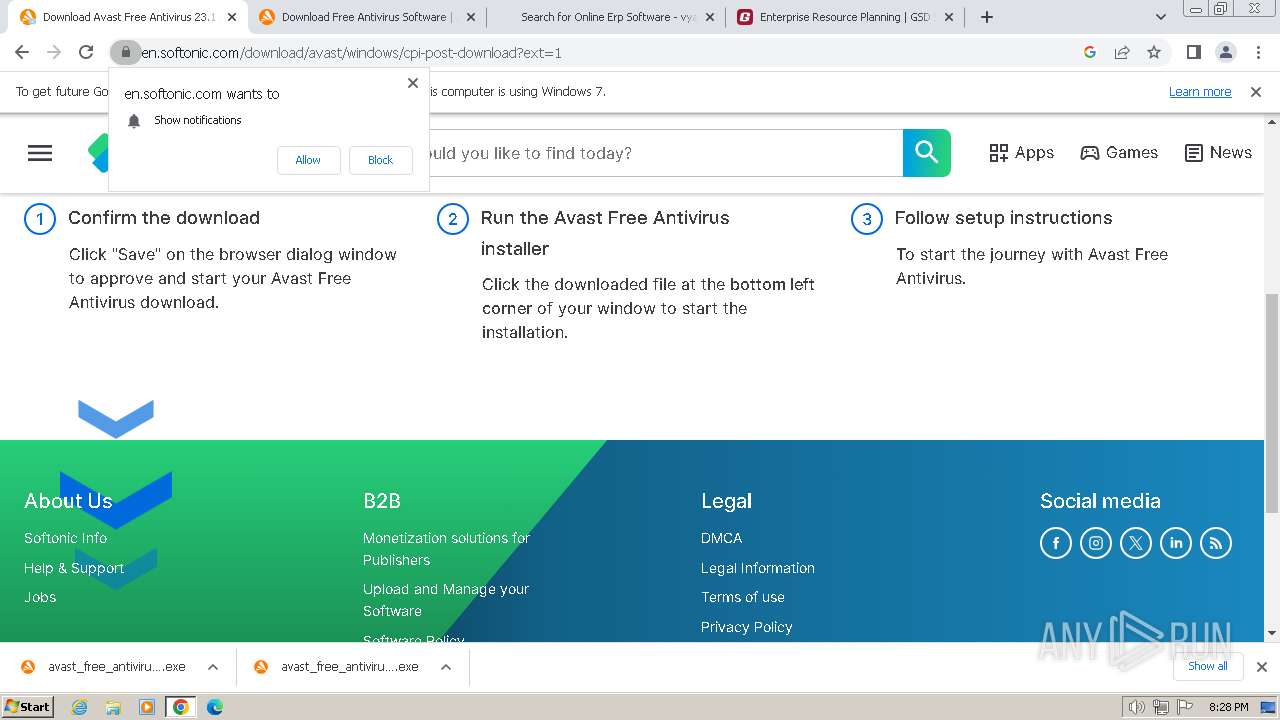The height and width of the screenshot is (720, 1280).
Task: Click the green search magnifier button
Action: click(x=927, y=153)
